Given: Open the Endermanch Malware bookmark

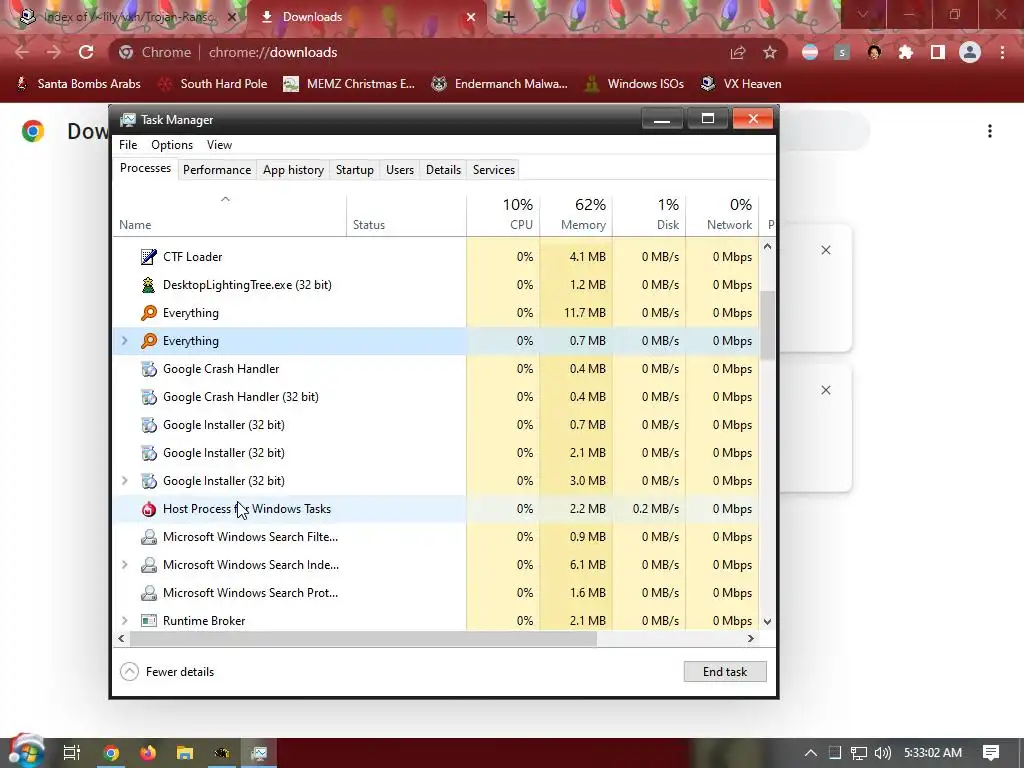Looking at the screenshot, I should tap(500, 84).
